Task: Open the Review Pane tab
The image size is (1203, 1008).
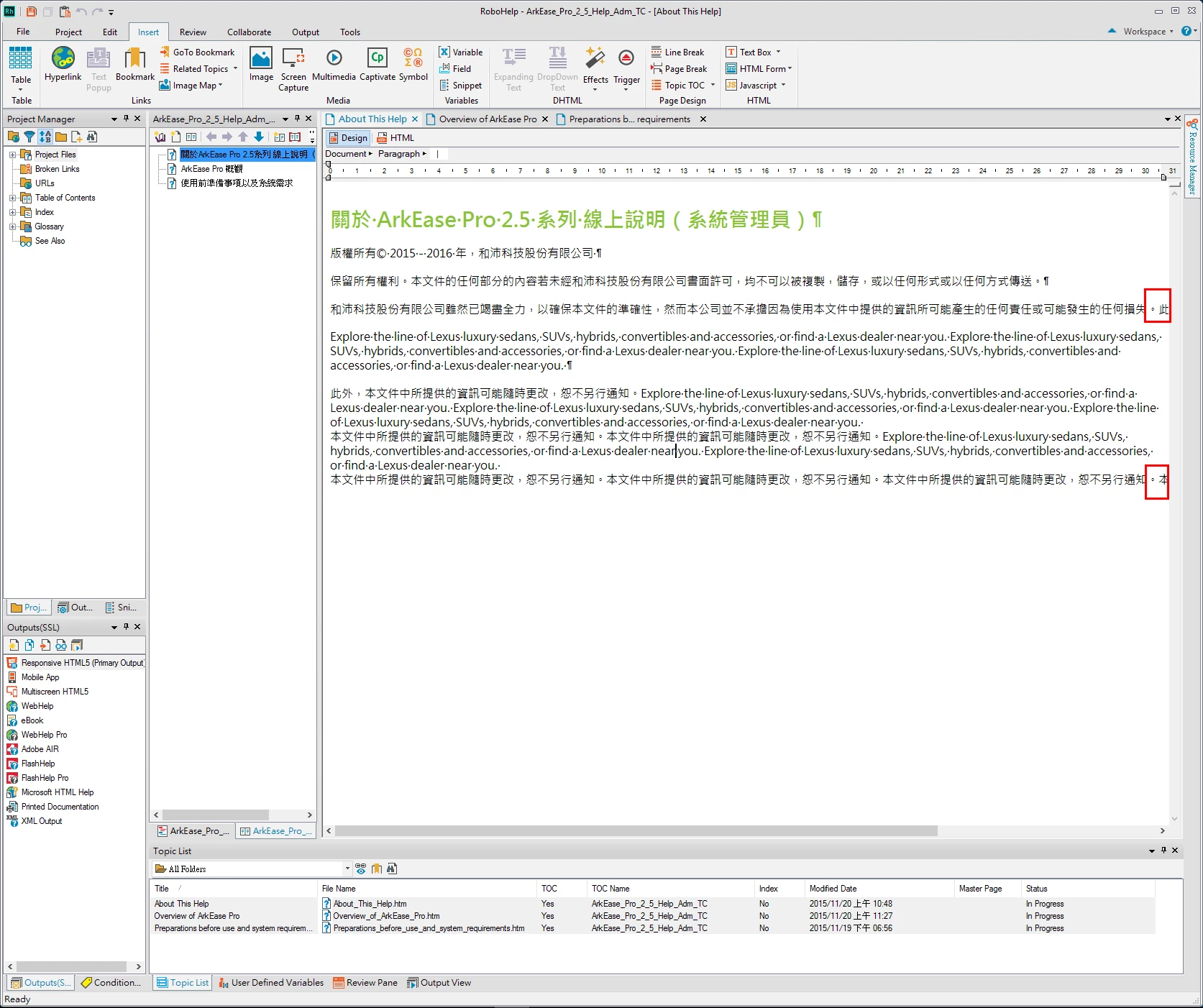Action: tap(365, 983)
